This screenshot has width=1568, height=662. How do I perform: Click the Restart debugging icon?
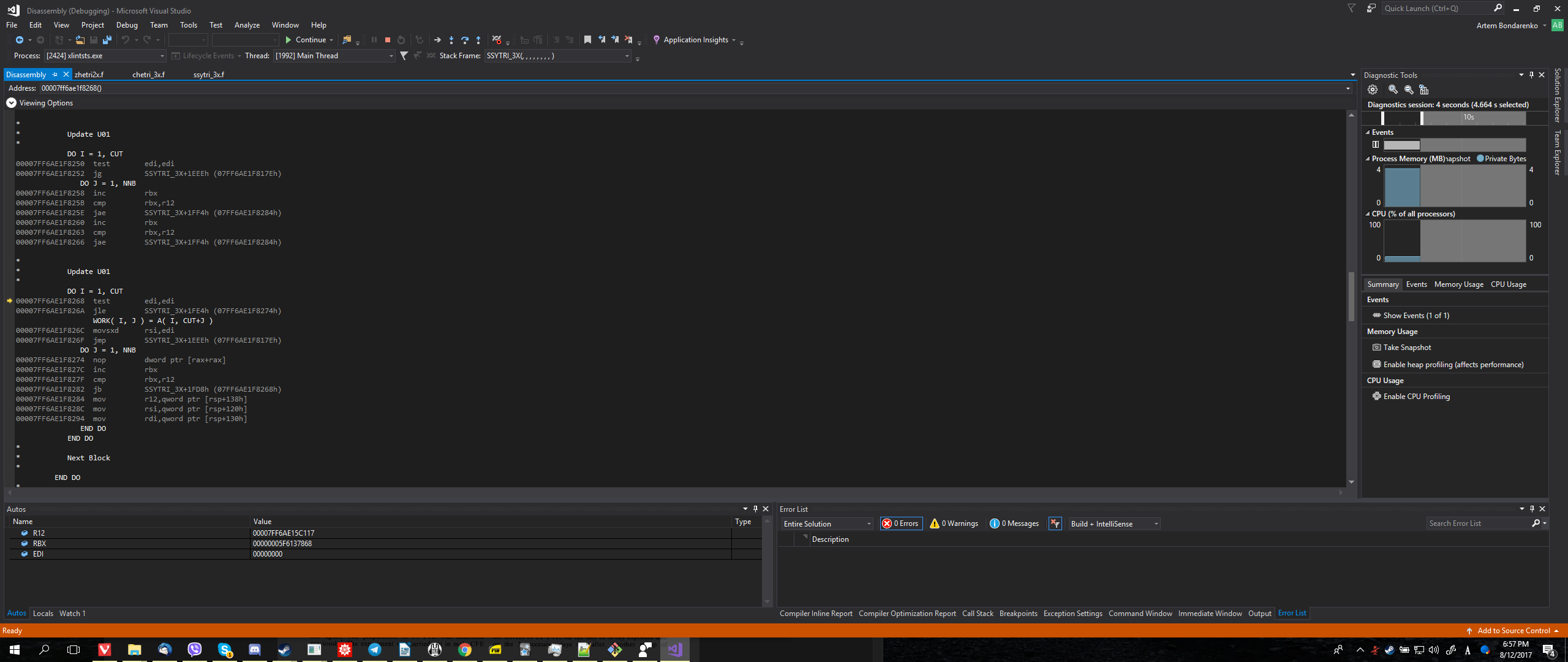pos(401,40)
